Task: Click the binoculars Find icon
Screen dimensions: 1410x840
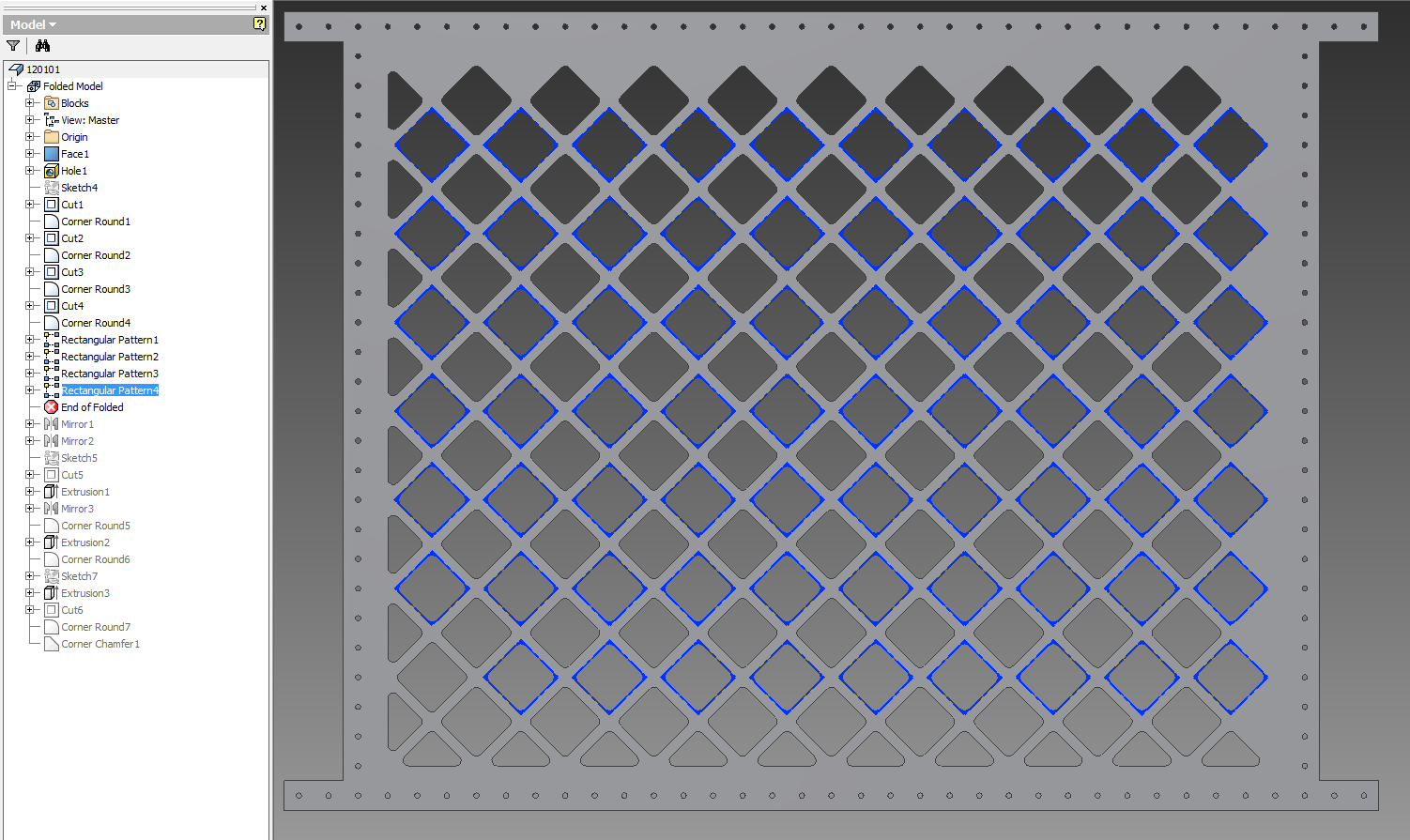Action: 42,46
